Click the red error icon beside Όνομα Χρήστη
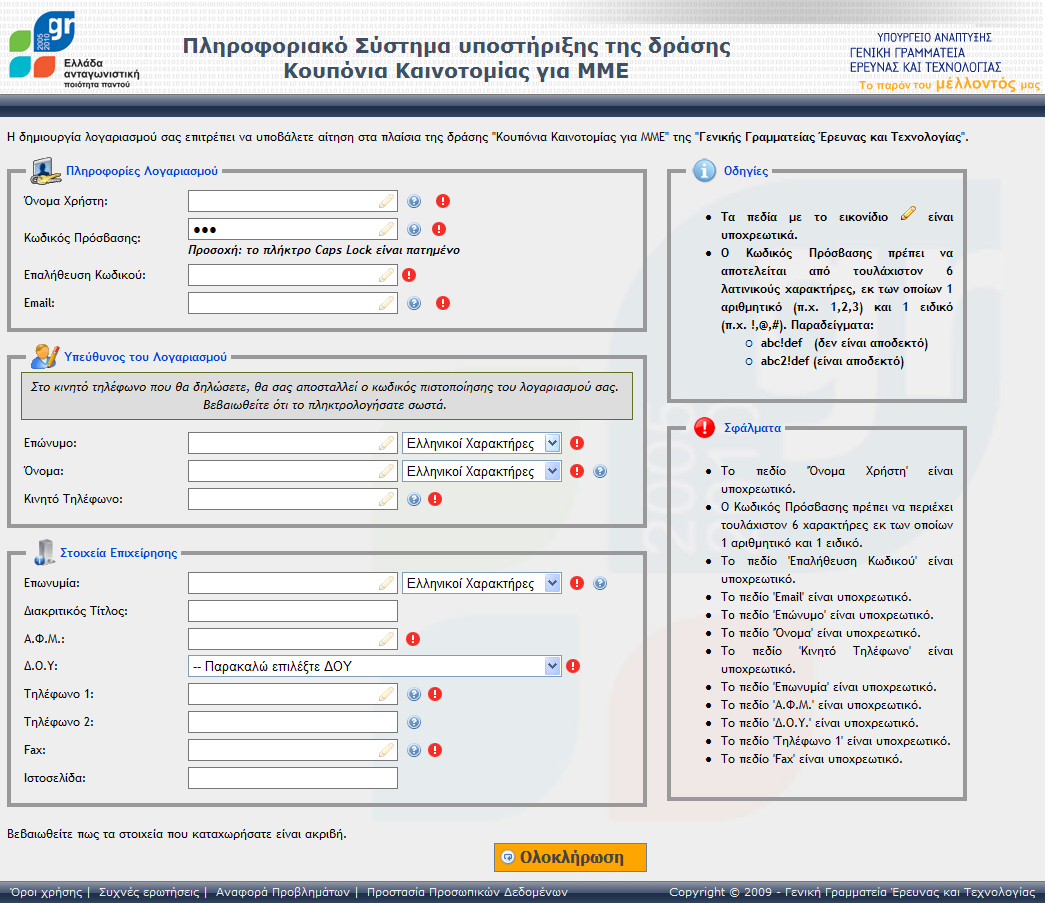This screenshot has height=903, width=1045. click(x=443, y=201)
